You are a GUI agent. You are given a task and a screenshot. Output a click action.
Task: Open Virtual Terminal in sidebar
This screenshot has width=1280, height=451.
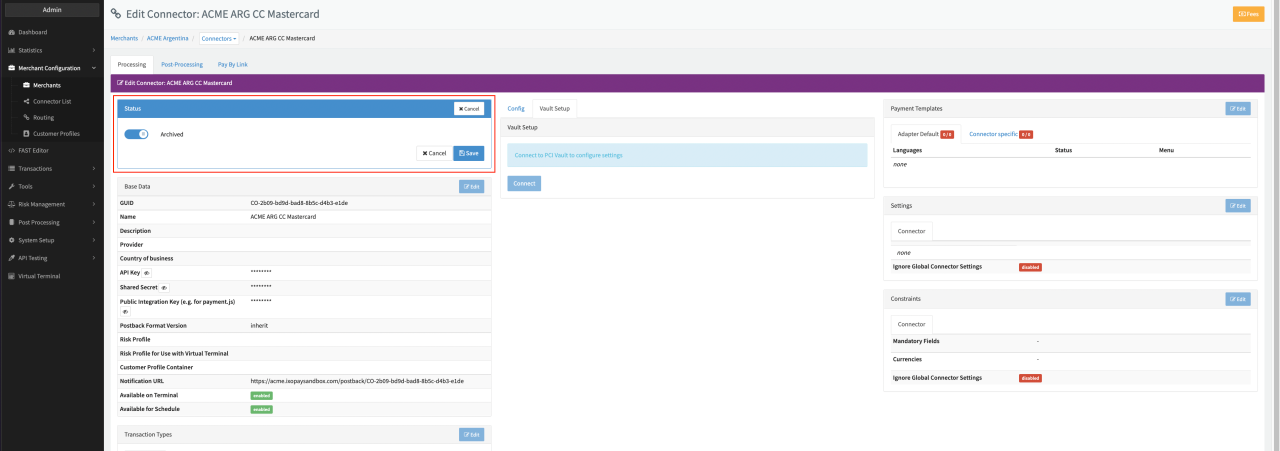point(39,275)
